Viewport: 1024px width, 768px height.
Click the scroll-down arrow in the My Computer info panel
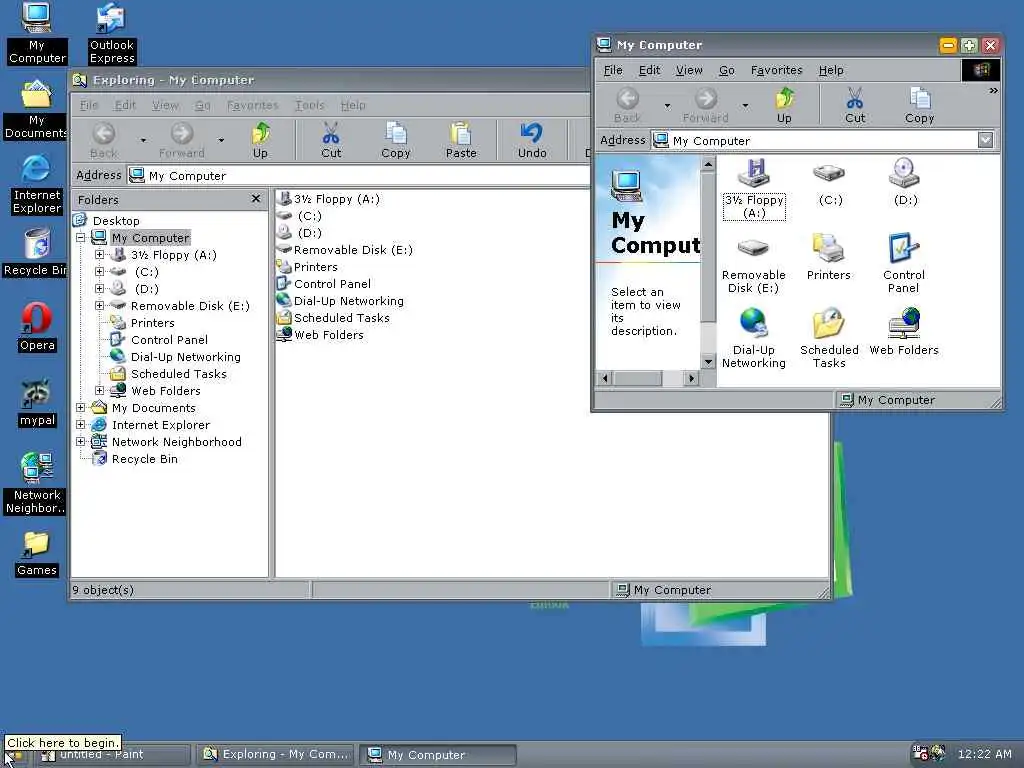click(709, 362)
